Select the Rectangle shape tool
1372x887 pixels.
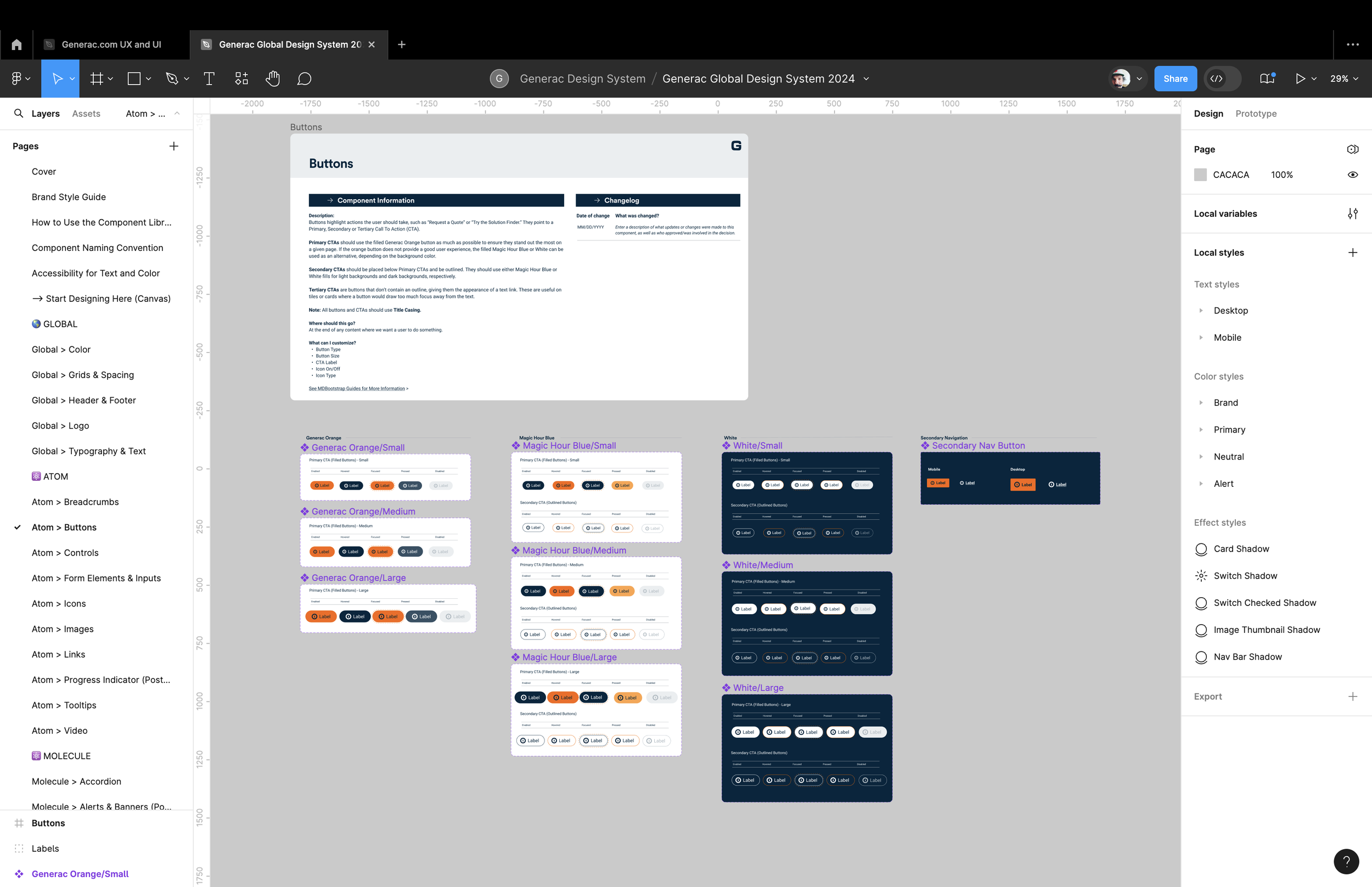[x=134, y=78]
